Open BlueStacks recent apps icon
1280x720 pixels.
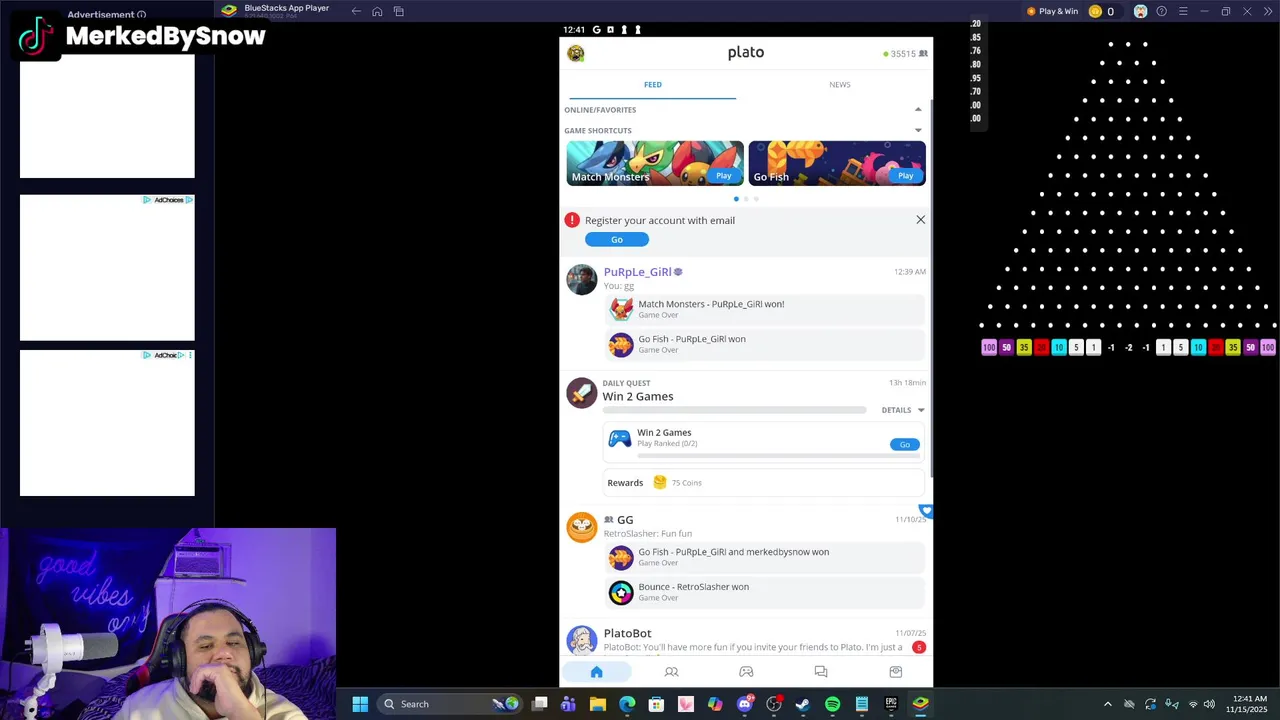point(398,11)
